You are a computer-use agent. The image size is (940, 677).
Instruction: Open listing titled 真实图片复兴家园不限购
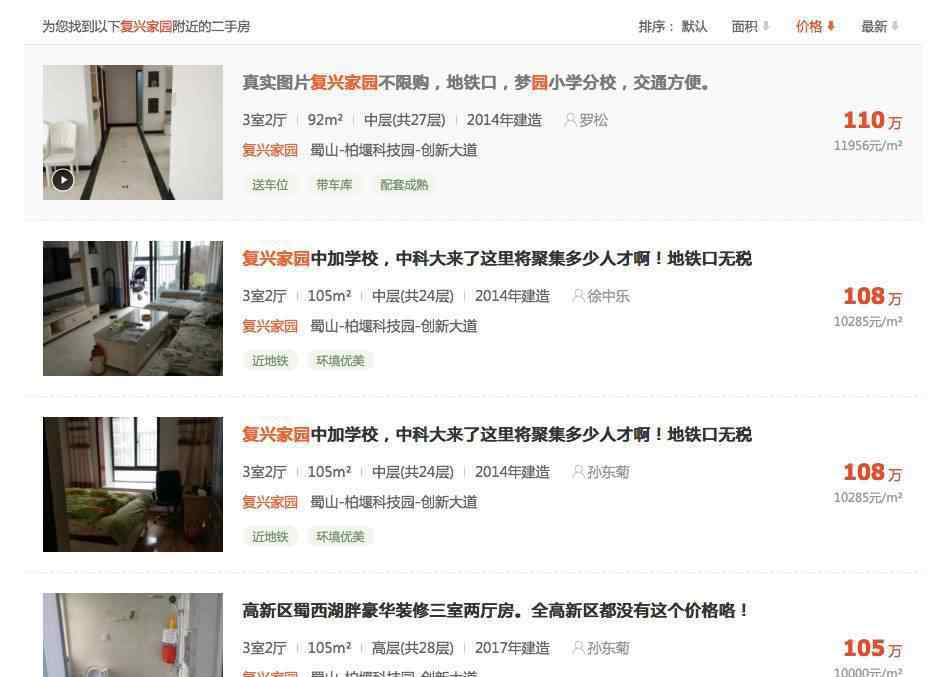coord(476,82)
